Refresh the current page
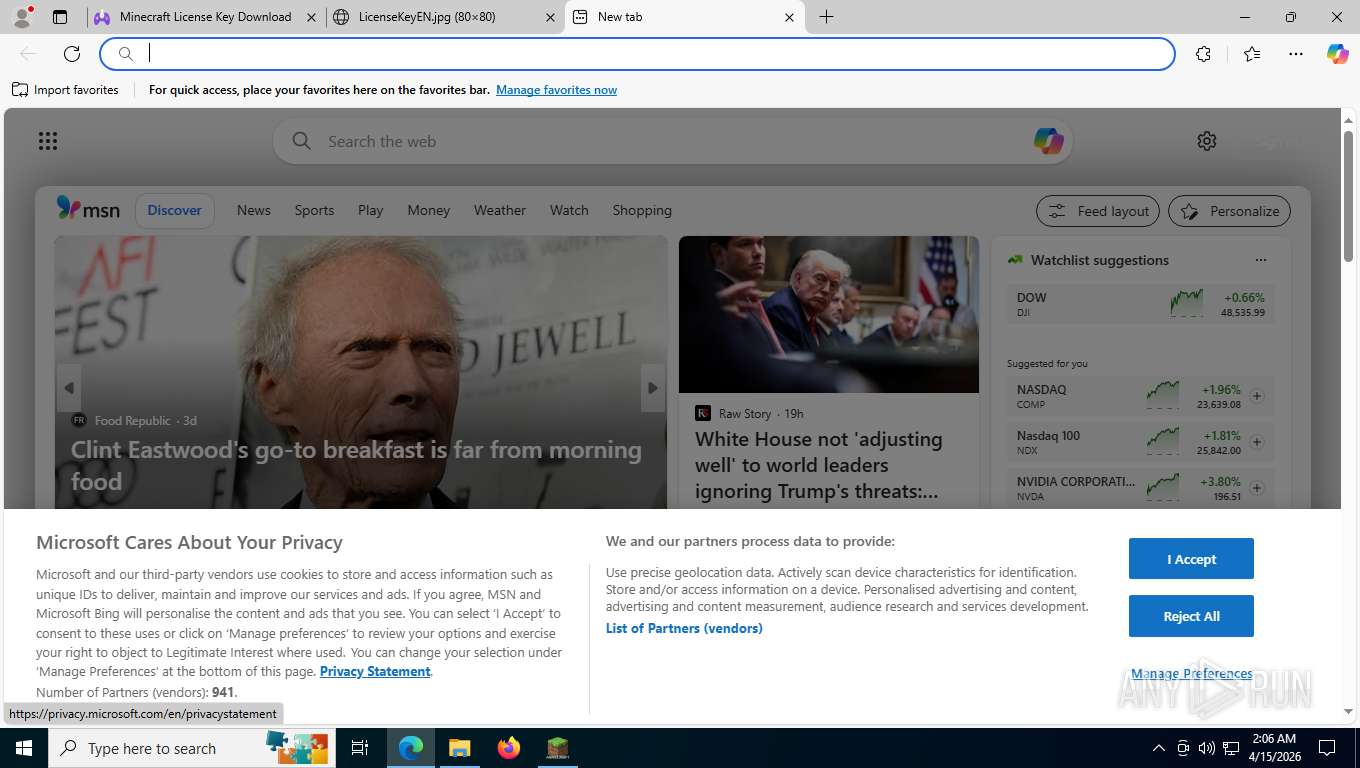 coord(72,54)
